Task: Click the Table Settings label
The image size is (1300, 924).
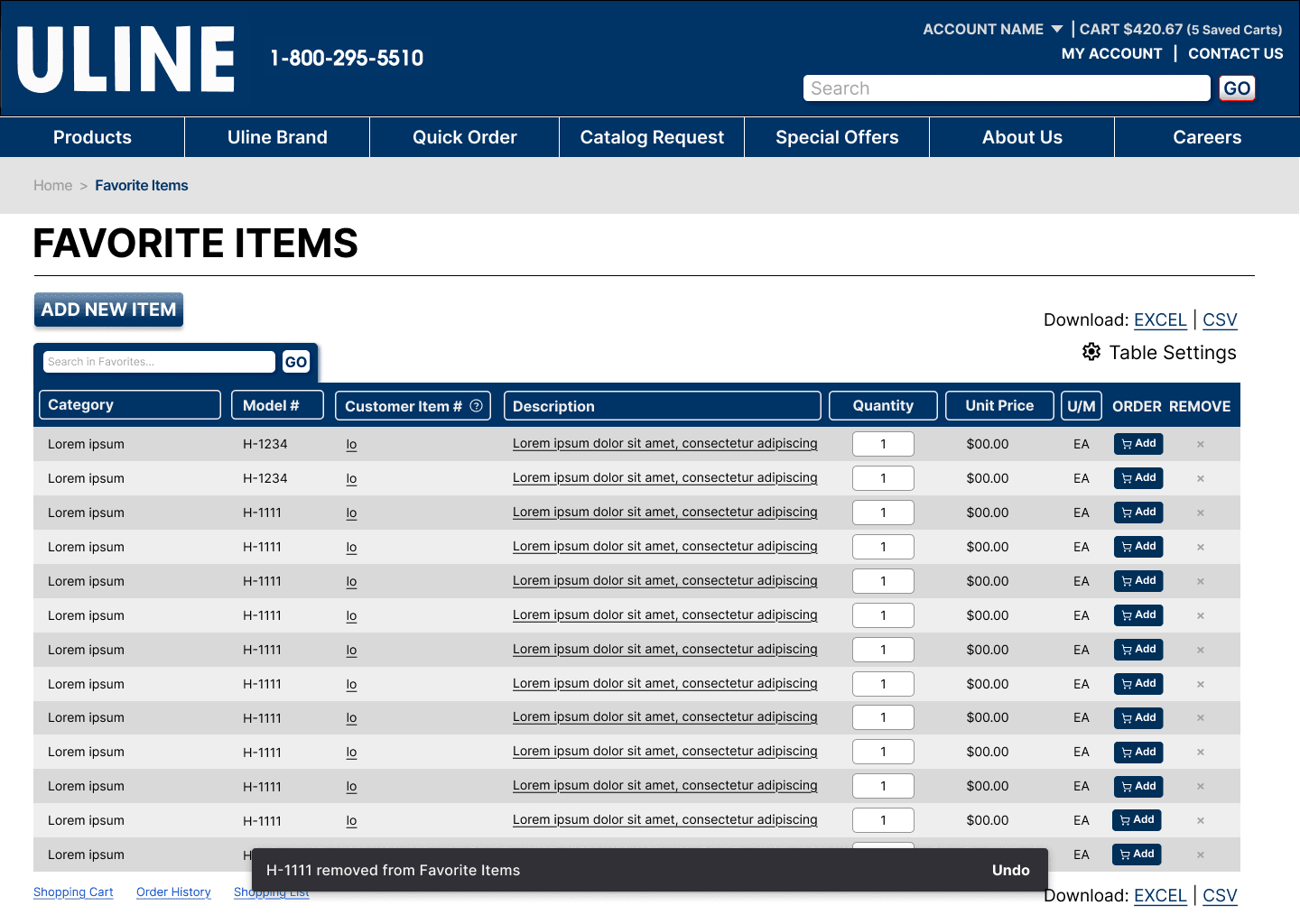Action: click(x=1173, y=352)
